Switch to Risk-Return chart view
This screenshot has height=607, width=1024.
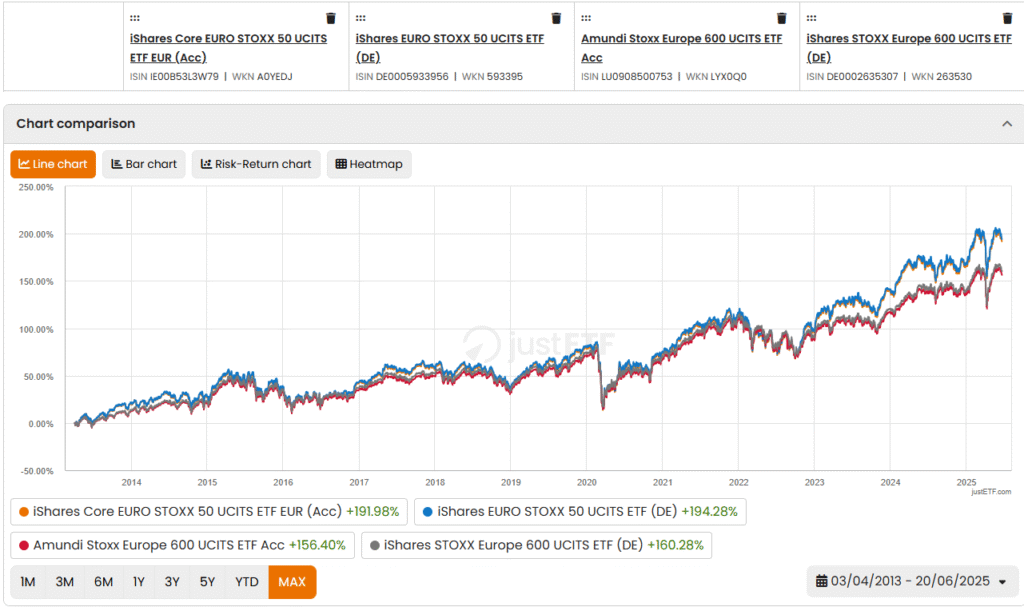(256, 164)
